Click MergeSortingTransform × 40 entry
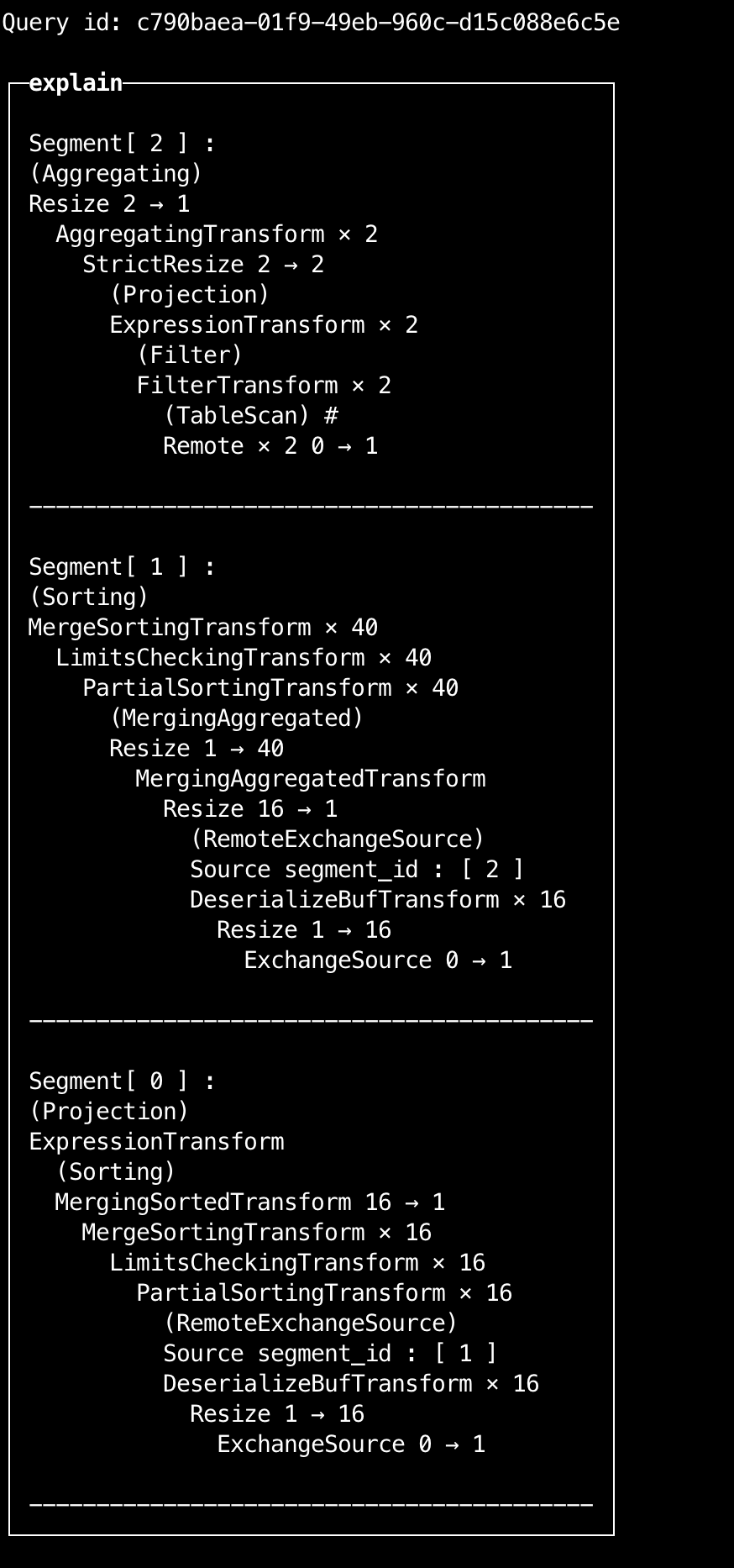The height and width of the screenshot is (1568, 734). point(203,628)
